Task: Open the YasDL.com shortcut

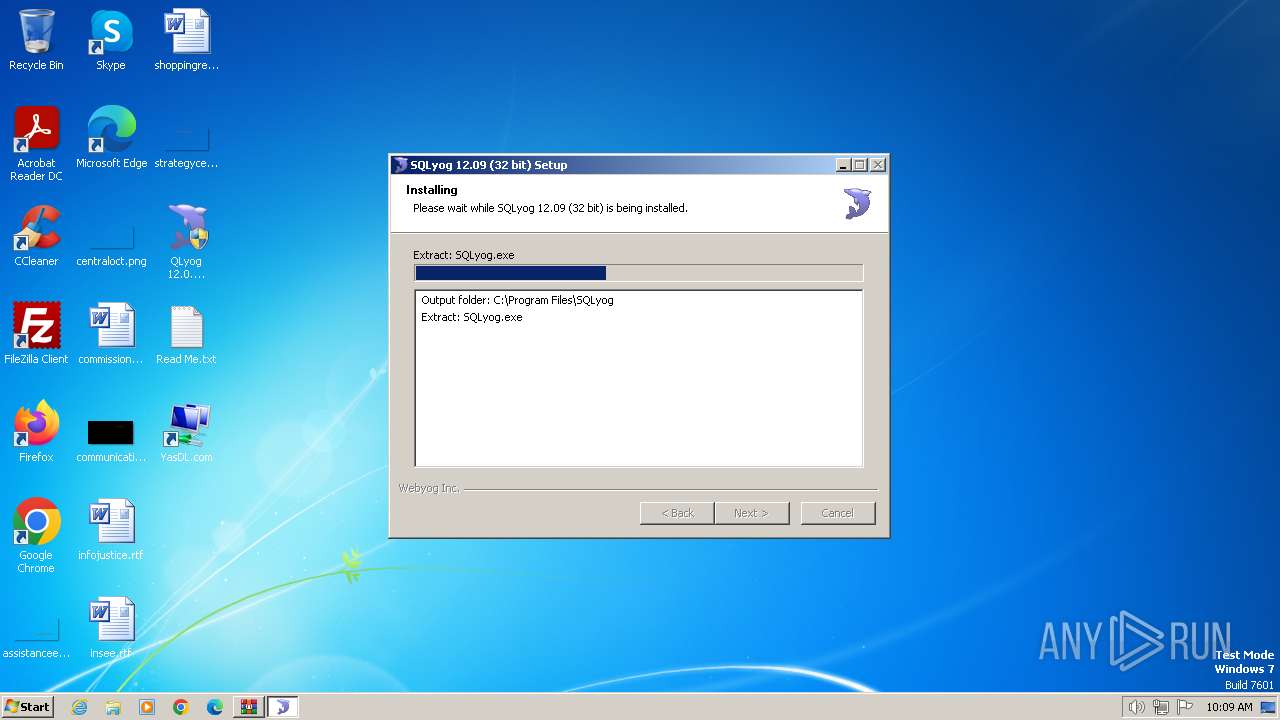Action: 186,433
